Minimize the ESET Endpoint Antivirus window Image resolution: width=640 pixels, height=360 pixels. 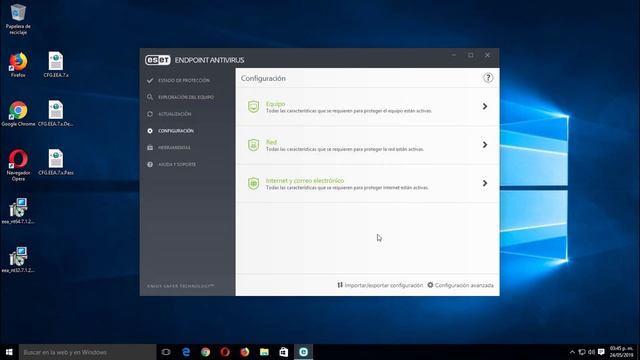coord(454,55)
